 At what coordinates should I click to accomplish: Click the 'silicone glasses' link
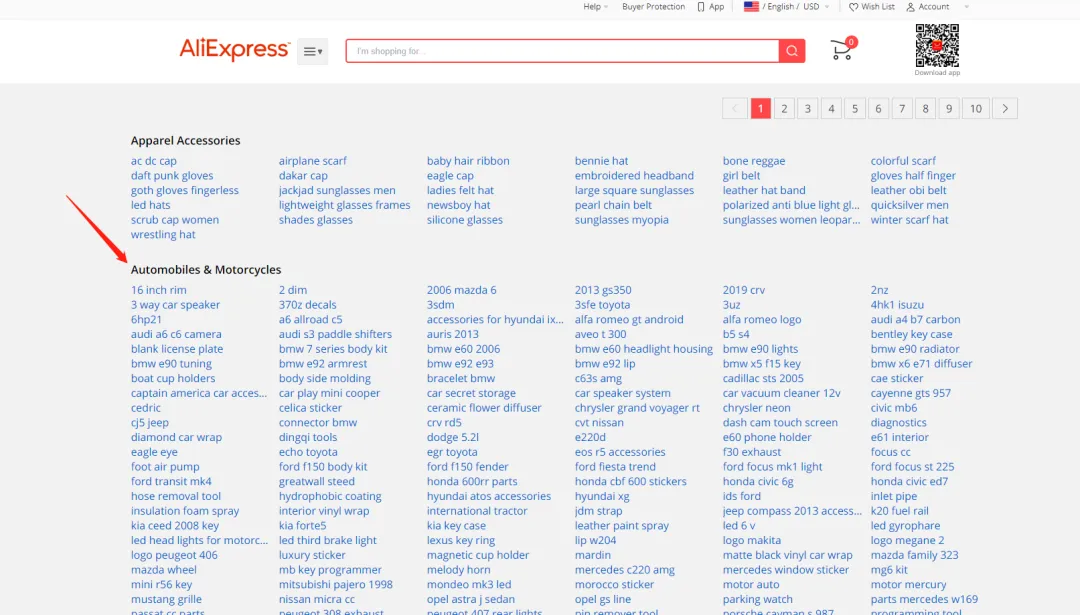pyautogui.click(x=465, y=220)
